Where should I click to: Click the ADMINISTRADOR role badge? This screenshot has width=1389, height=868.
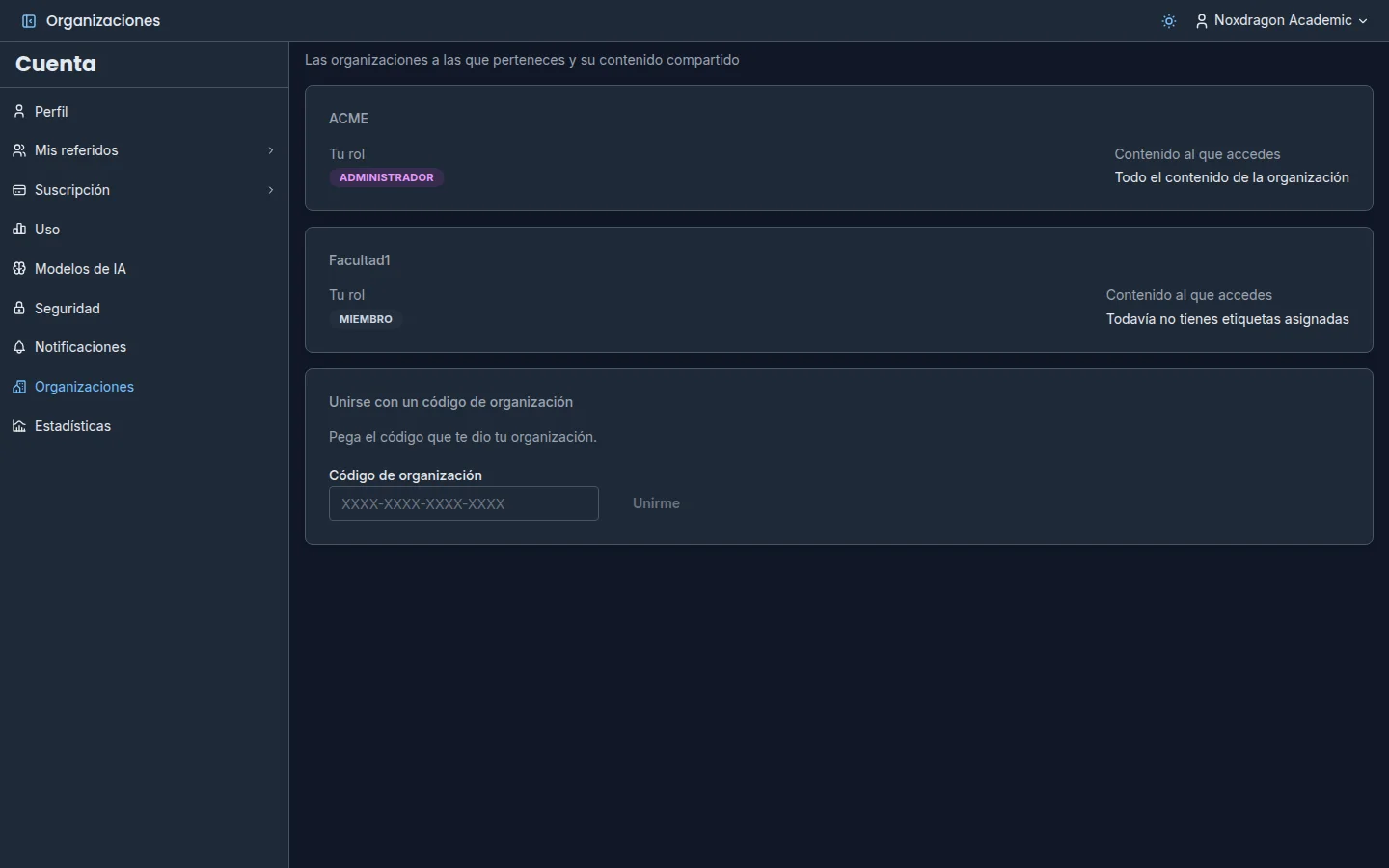pyautogui.click(x=387, y=177)
